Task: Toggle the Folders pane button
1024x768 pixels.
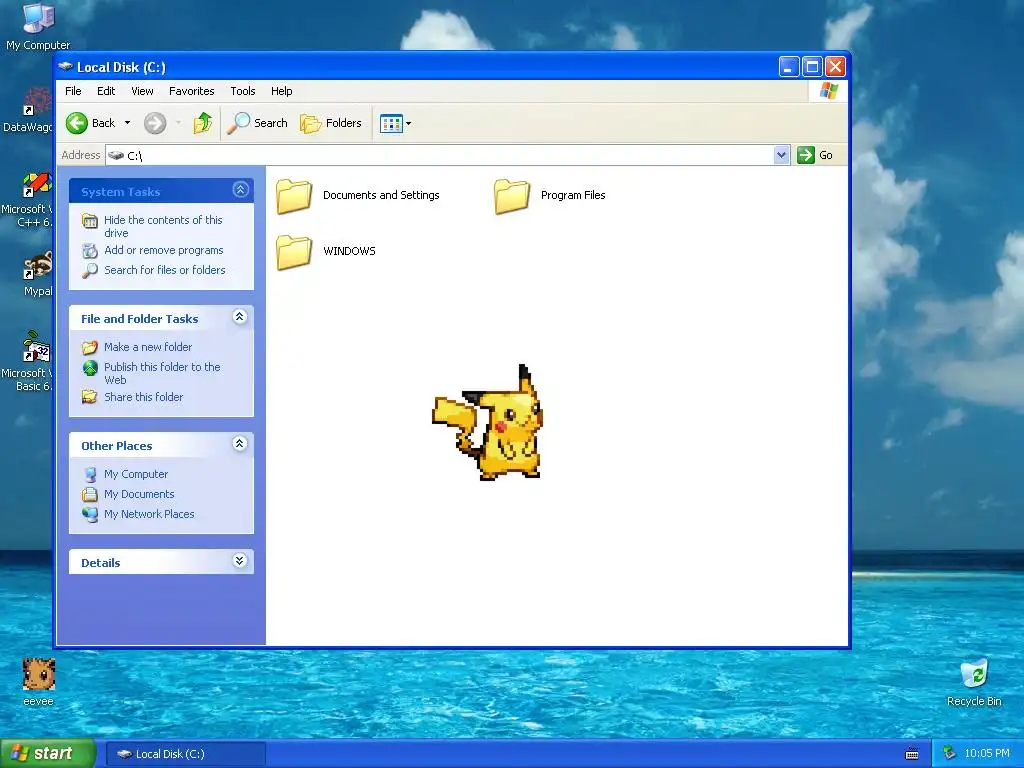Action: (x=331, y=123)
